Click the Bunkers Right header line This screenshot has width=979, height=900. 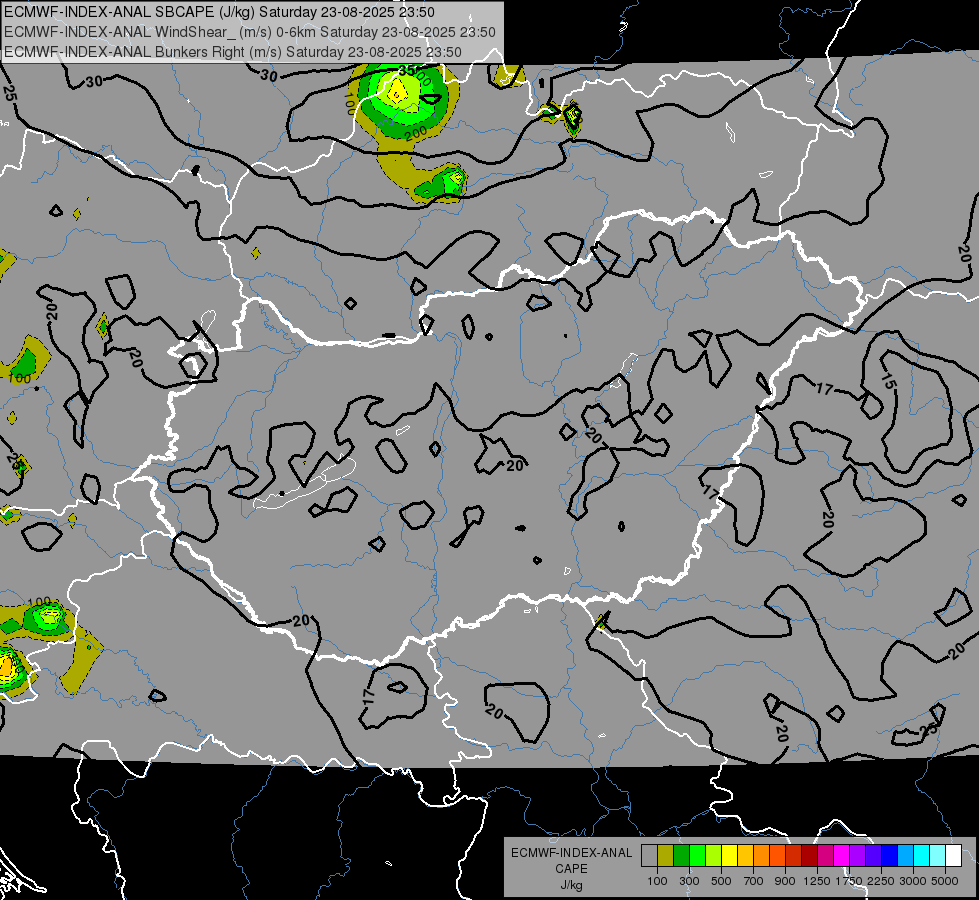pyautogui.click(x=233, y=52)
